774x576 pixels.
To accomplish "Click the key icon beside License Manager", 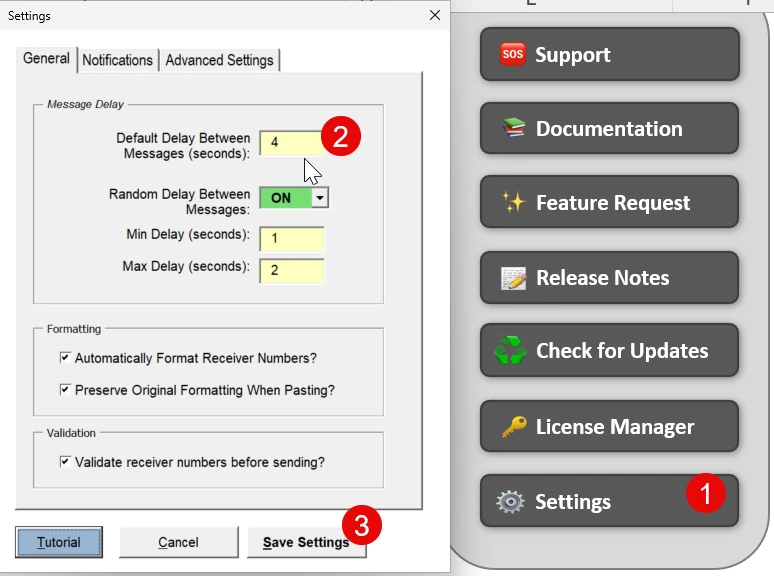I will pyautogui.click(x=514, y=426).
